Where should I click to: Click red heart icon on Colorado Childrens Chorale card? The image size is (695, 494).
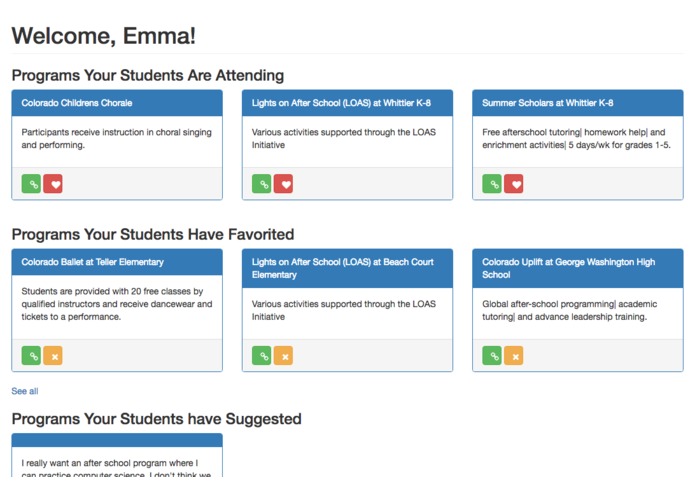[53, 184]
